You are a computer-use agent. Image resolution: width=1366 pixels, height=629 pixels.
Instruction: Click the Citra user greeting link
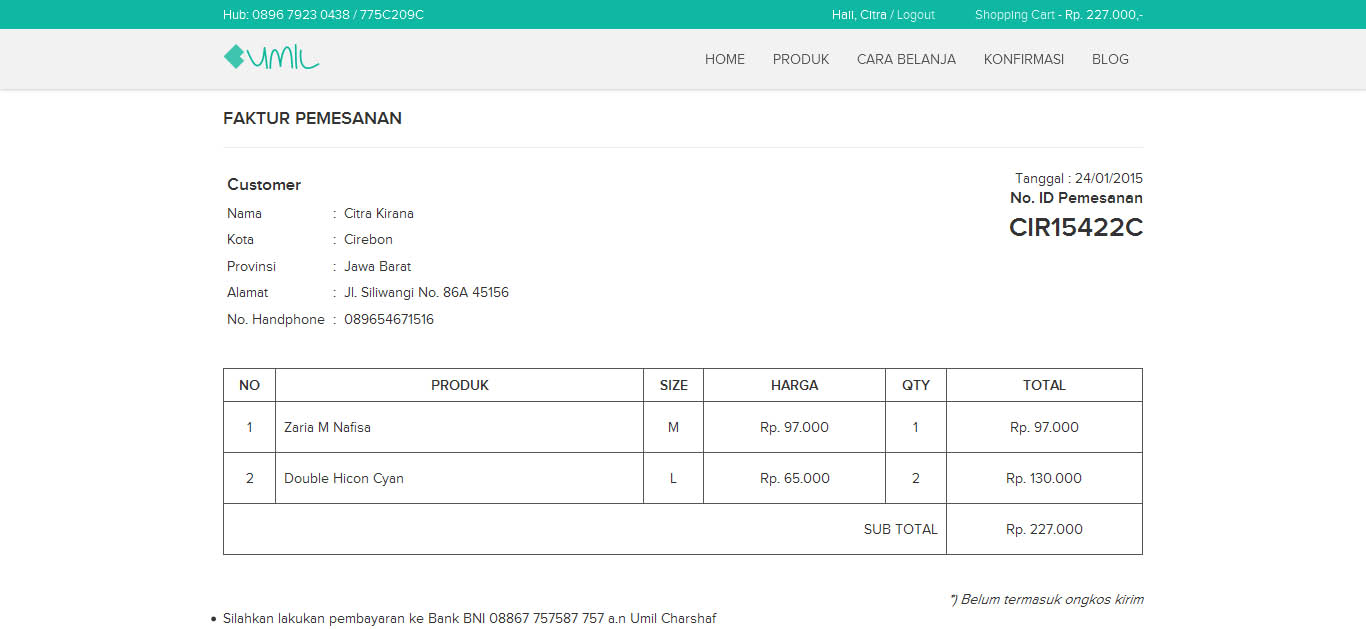click(859, 15)
